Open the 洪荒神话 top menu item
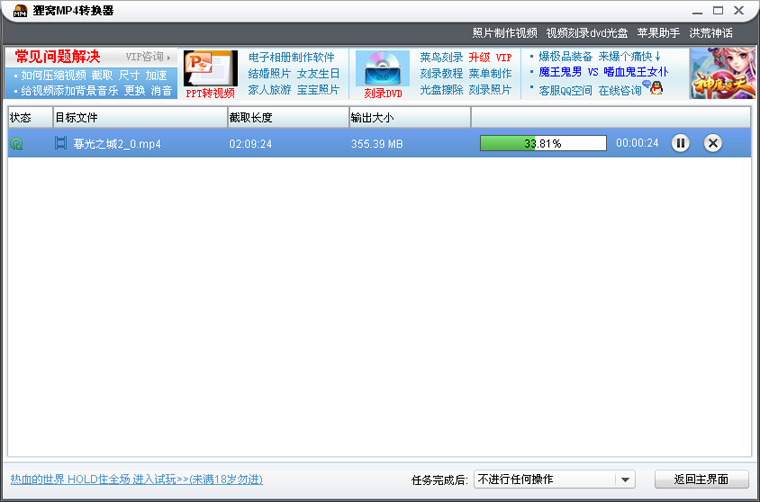760x502 pixels. pyautogui.click(x=711, y=33)
